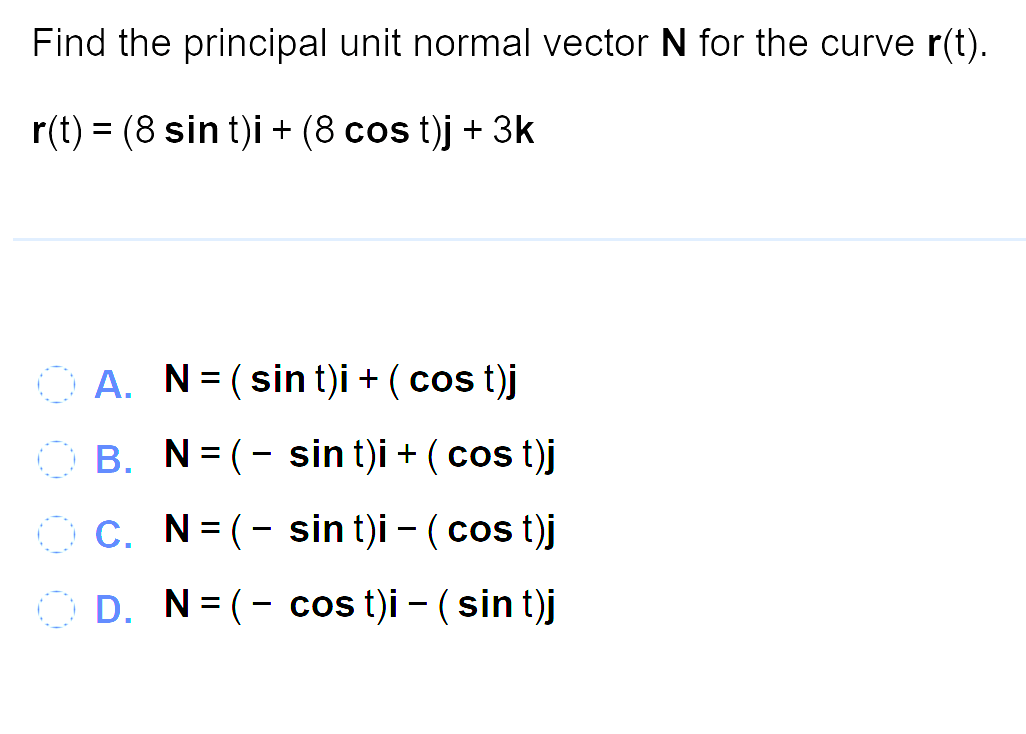Select the radio button for answer B

[56, 459]
